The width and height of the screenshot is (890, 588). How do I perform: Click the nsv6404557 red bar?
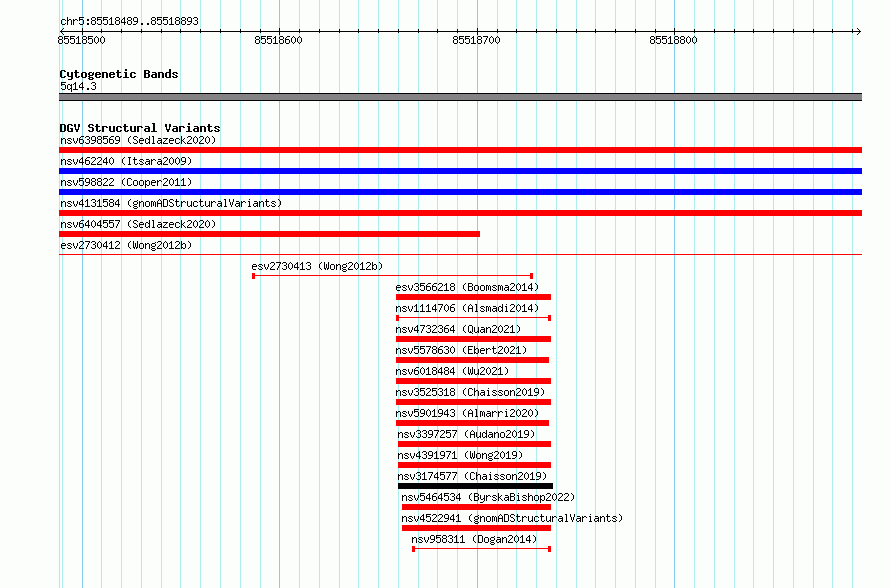tap(270, 234)
